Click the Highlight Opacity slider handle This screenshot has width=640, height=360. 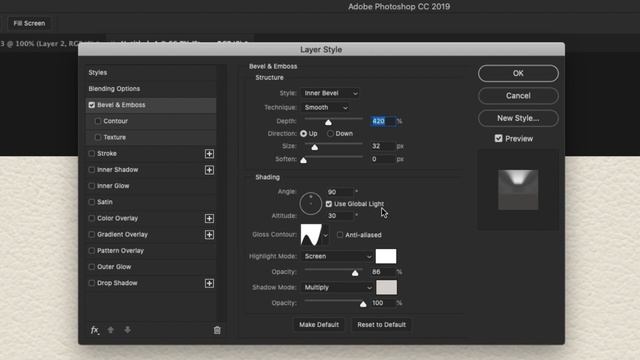point(355,273)
